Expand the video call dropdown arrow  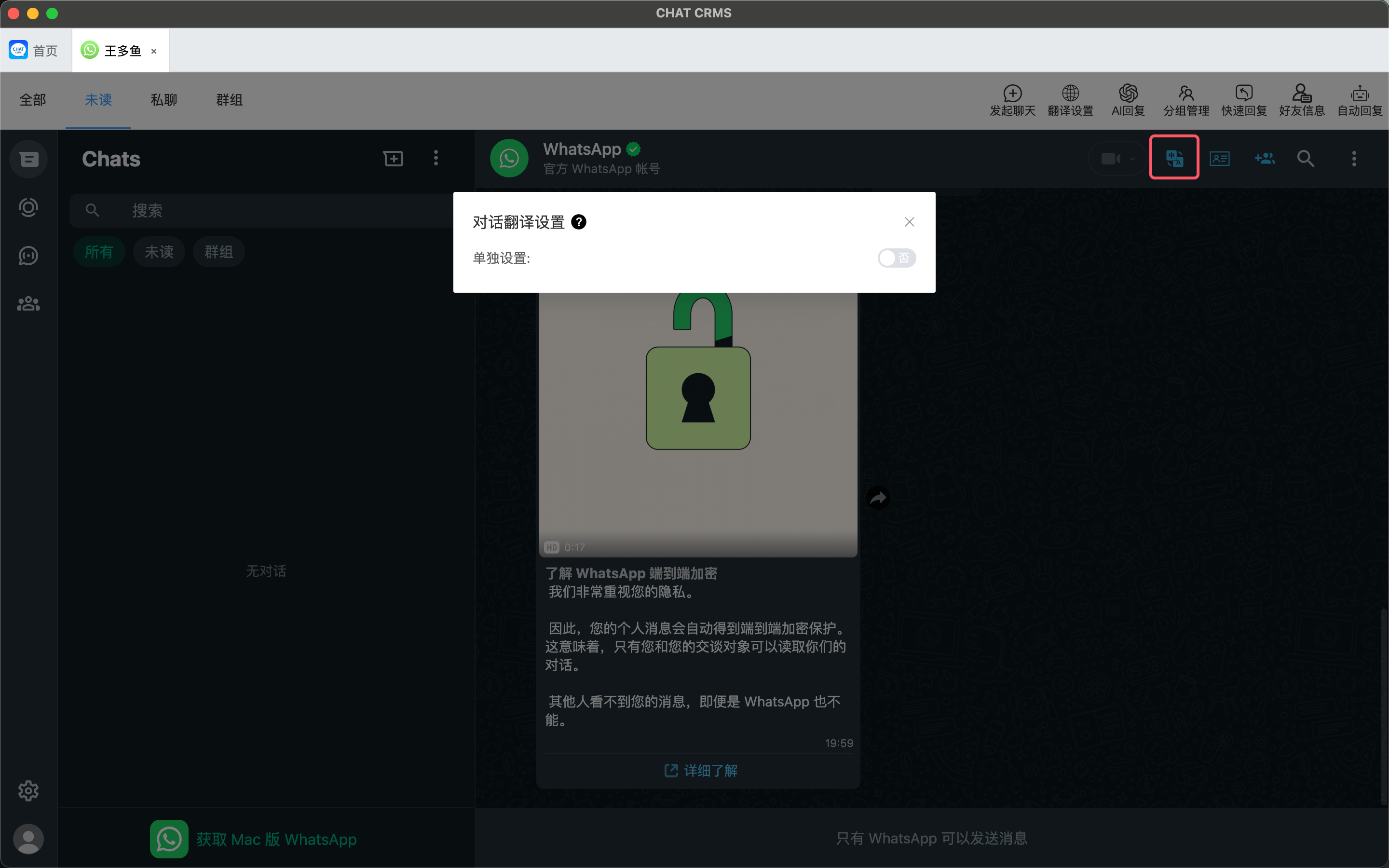tap(1132, 159)
